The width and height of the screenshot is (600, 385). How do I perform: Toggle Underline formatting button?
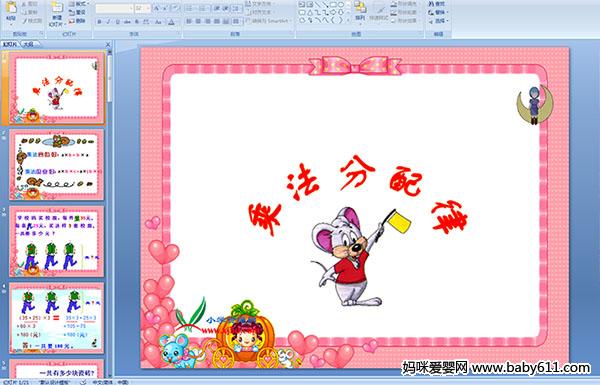pyautogui.click(x=117, y=22)
